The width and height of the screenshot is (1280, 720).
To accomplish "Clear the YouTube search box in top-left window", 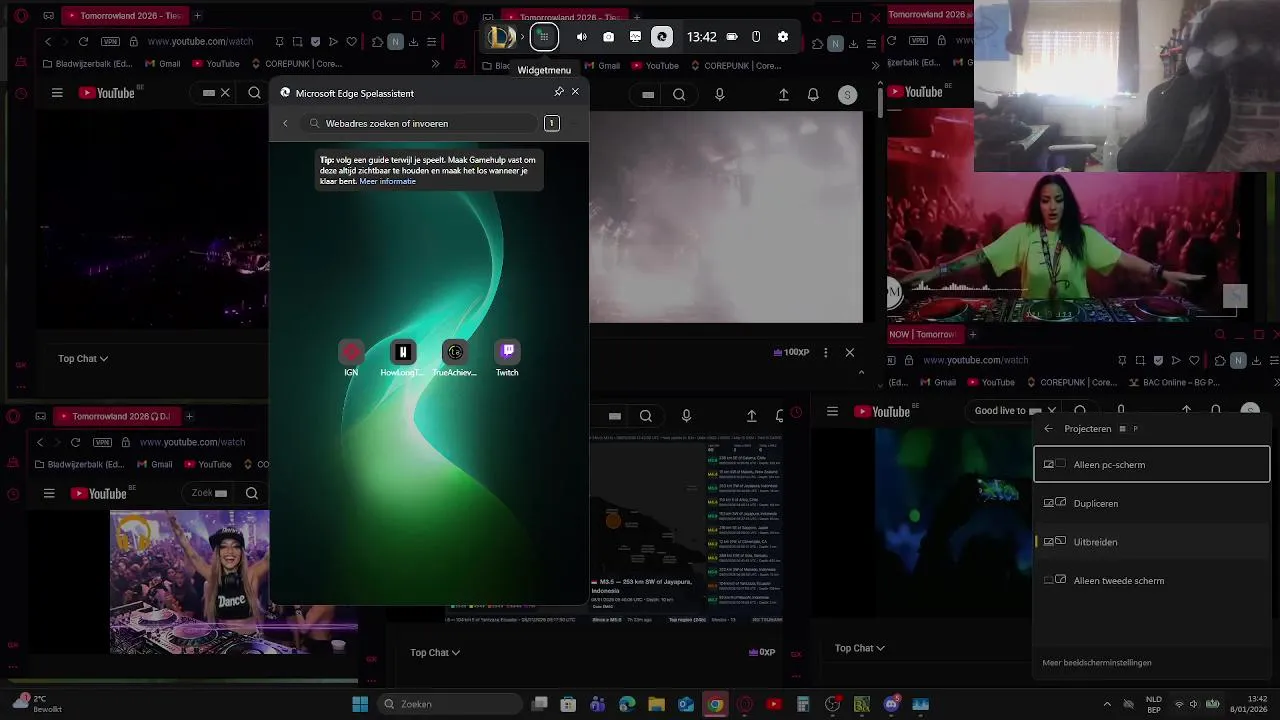I will click(225, 93).
